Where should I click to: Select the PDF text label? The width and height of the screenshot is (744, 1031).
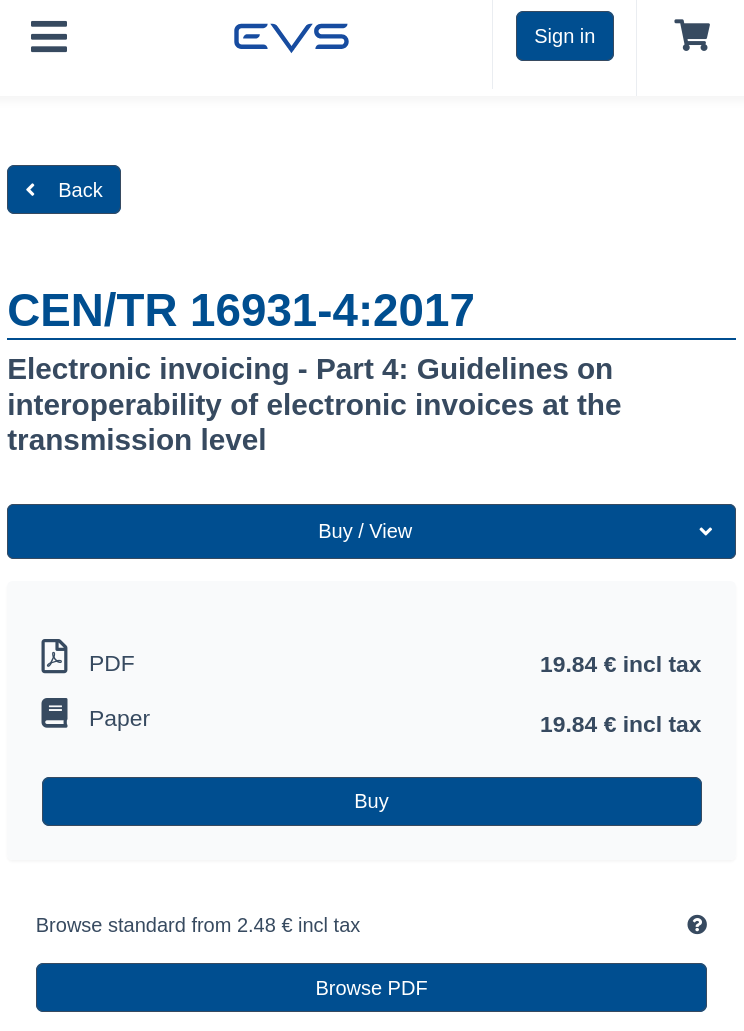point(111,663)
